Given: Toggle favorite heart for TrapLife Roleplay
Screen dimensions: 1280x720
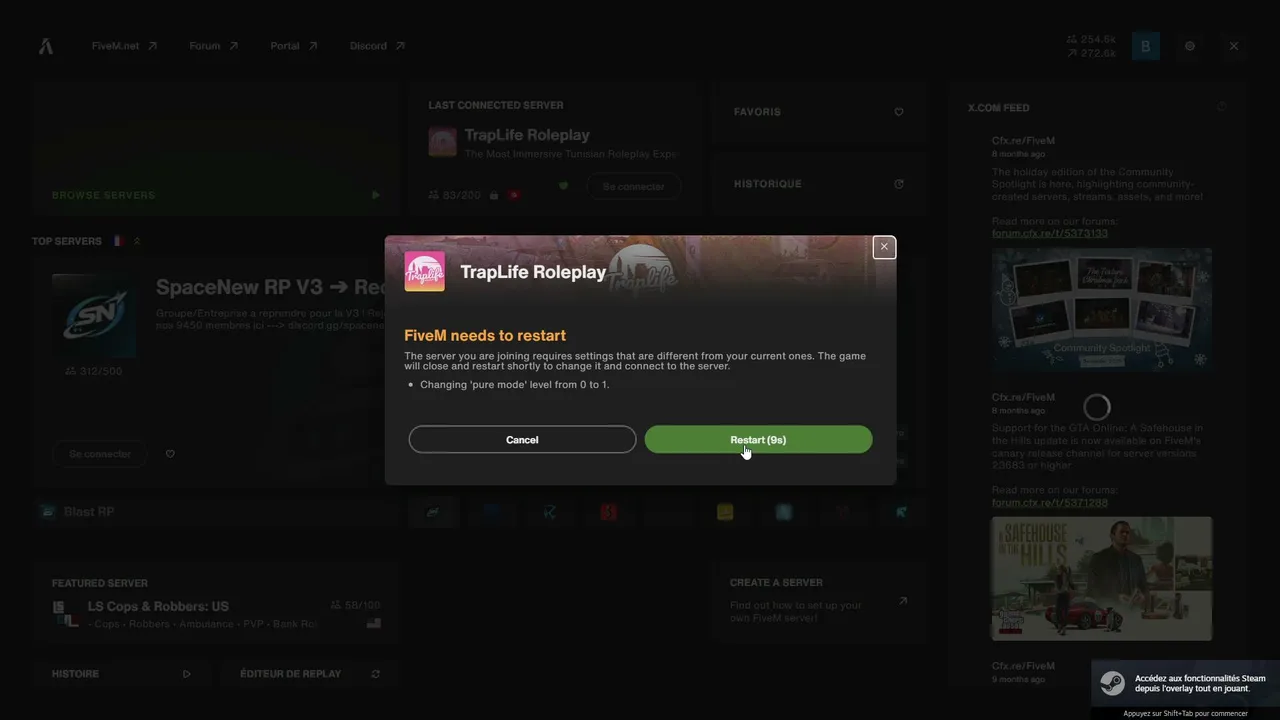Looking at the screenshot, I should tap(563, 186).
